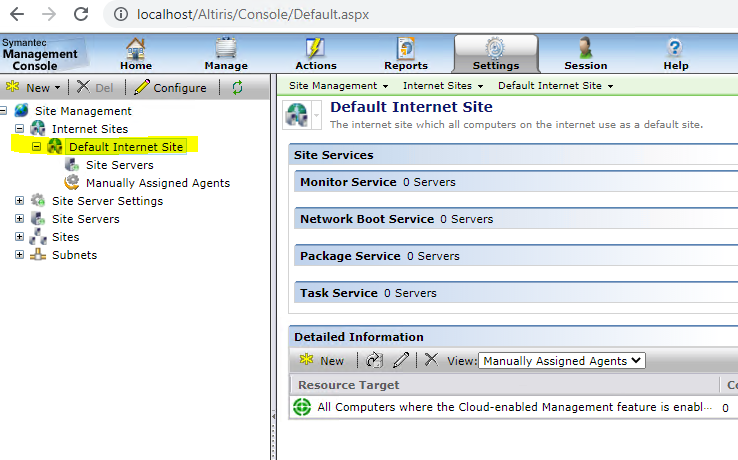Click the Subnets tree icon

click(x=38, y=255)
